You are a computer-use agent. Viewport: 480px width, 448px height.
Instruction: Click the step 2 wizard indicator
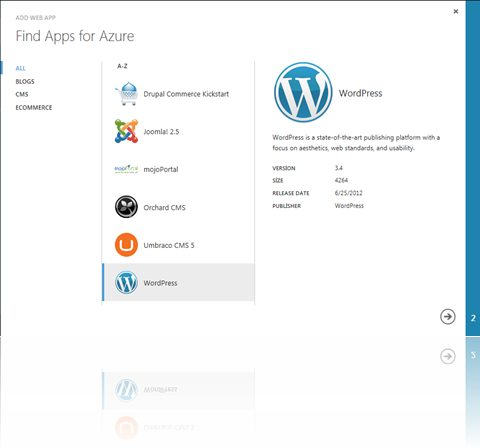473,318
